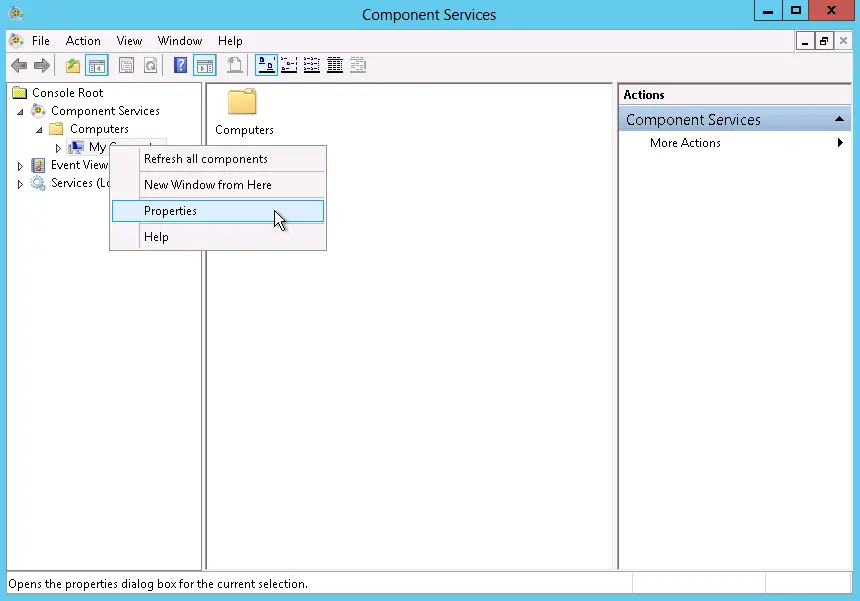Choose Properties from the context menu
Screen dimensions: 860x601
[171, 211]
